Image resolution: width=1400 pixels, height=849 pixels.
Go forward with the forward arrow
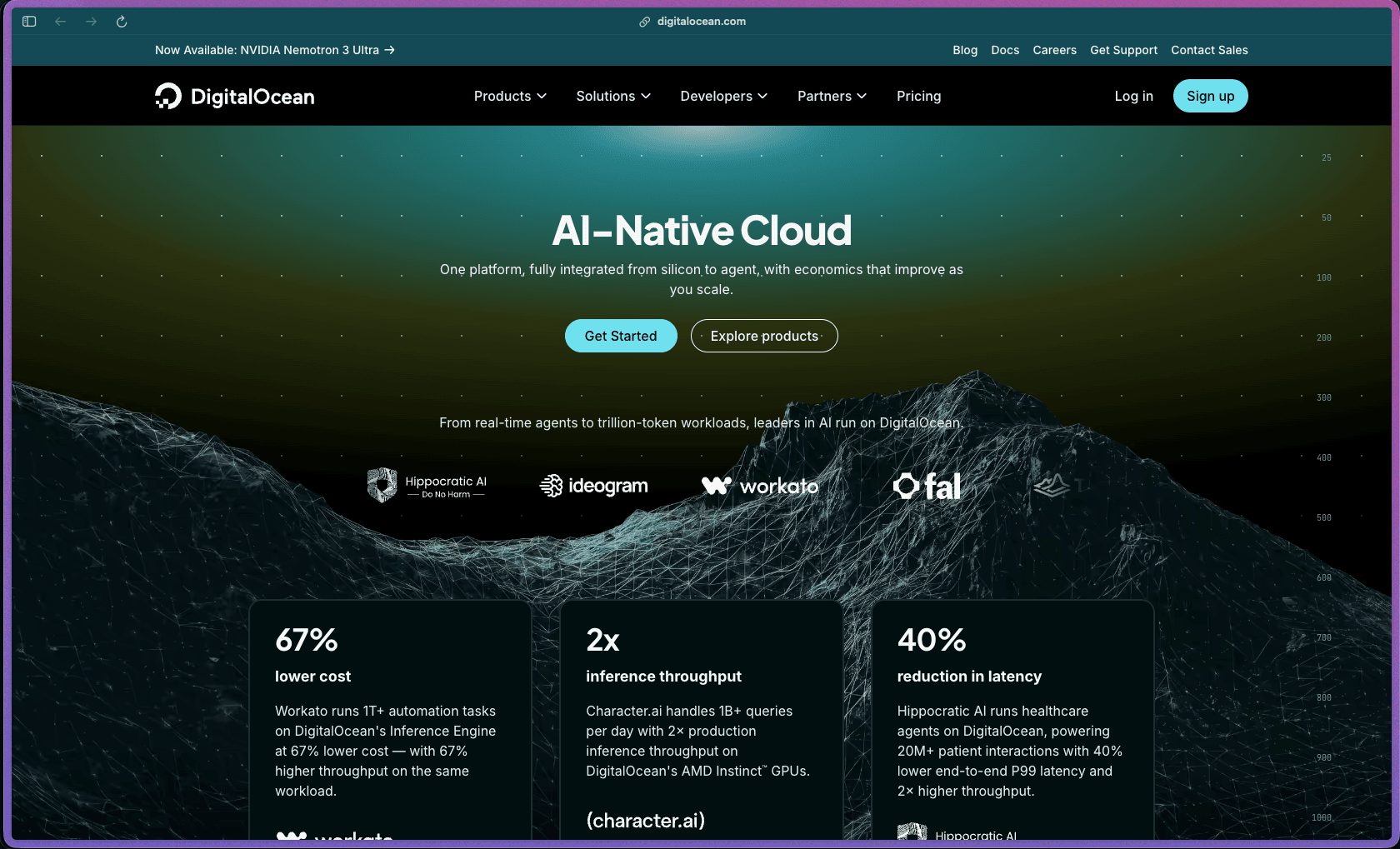(x=91, y=22)
